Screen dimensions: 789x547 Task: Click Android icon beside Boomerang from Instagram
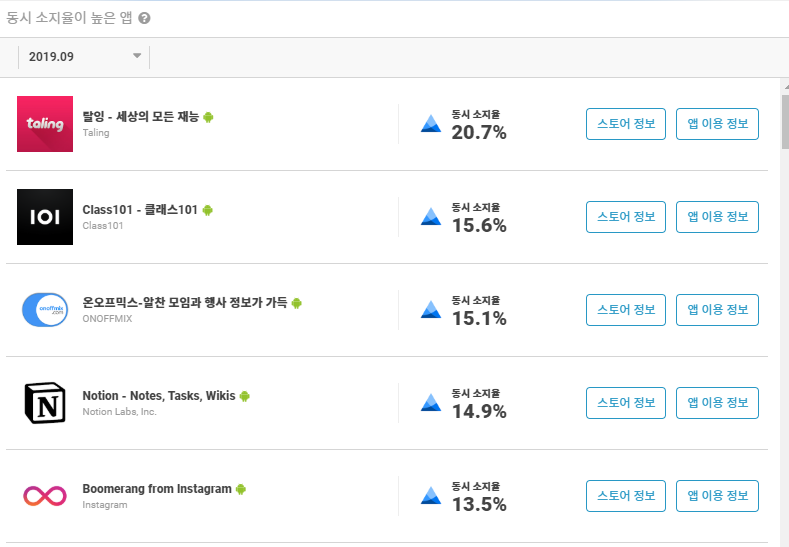[241, 489]
